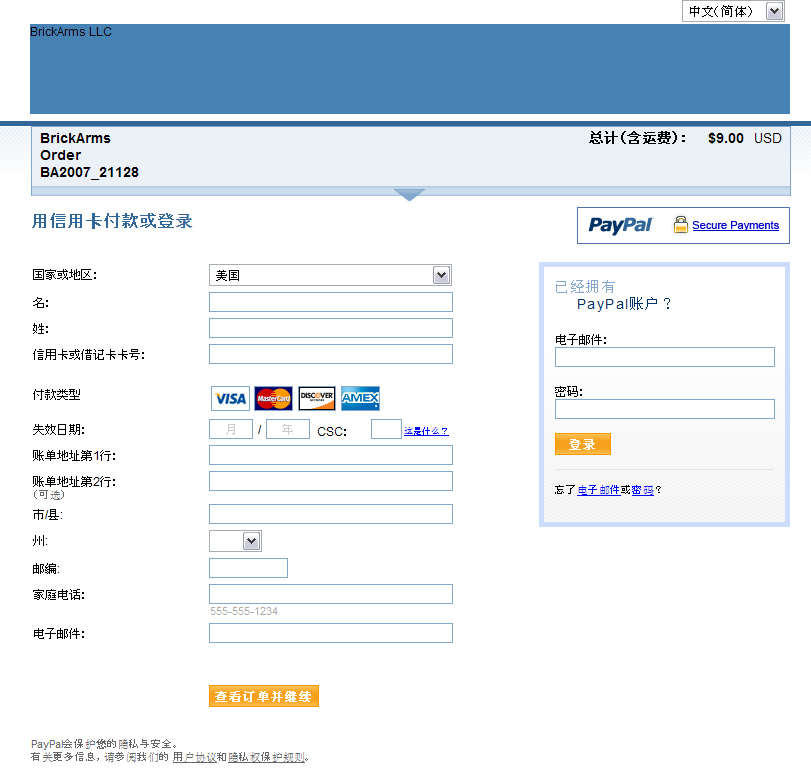Click the forgot 电子邮件 link
Screen dimensions: 811x768
[598, 490]
